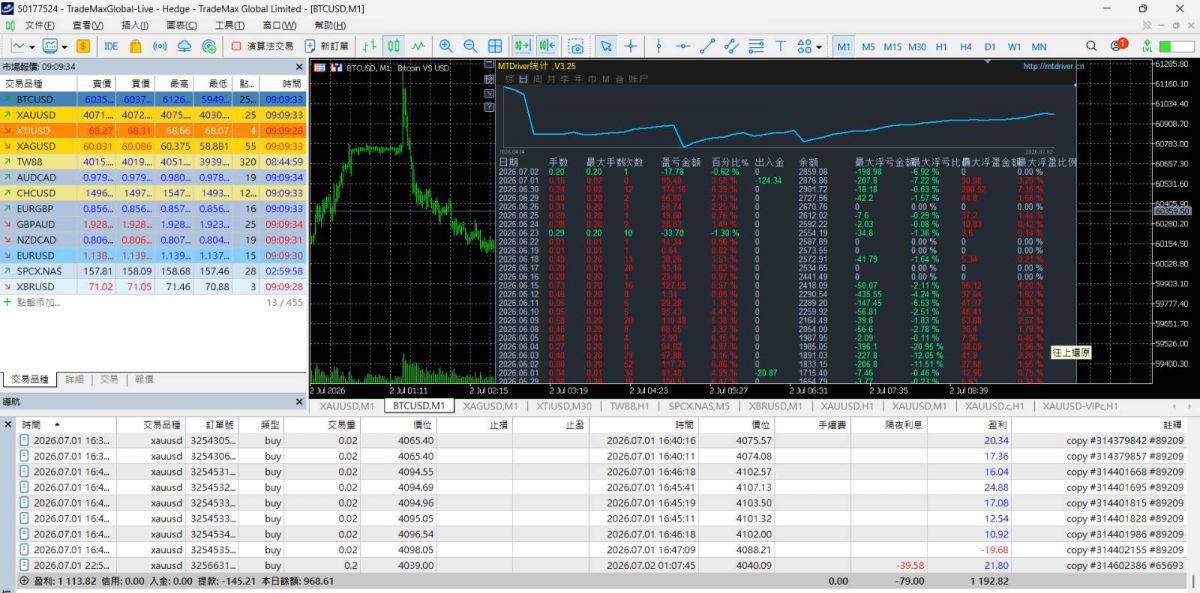The width and height of the screenshot is (1200, 593).
Task: Click the 往上壘原 label on chart
Action: coord(1072,352)
